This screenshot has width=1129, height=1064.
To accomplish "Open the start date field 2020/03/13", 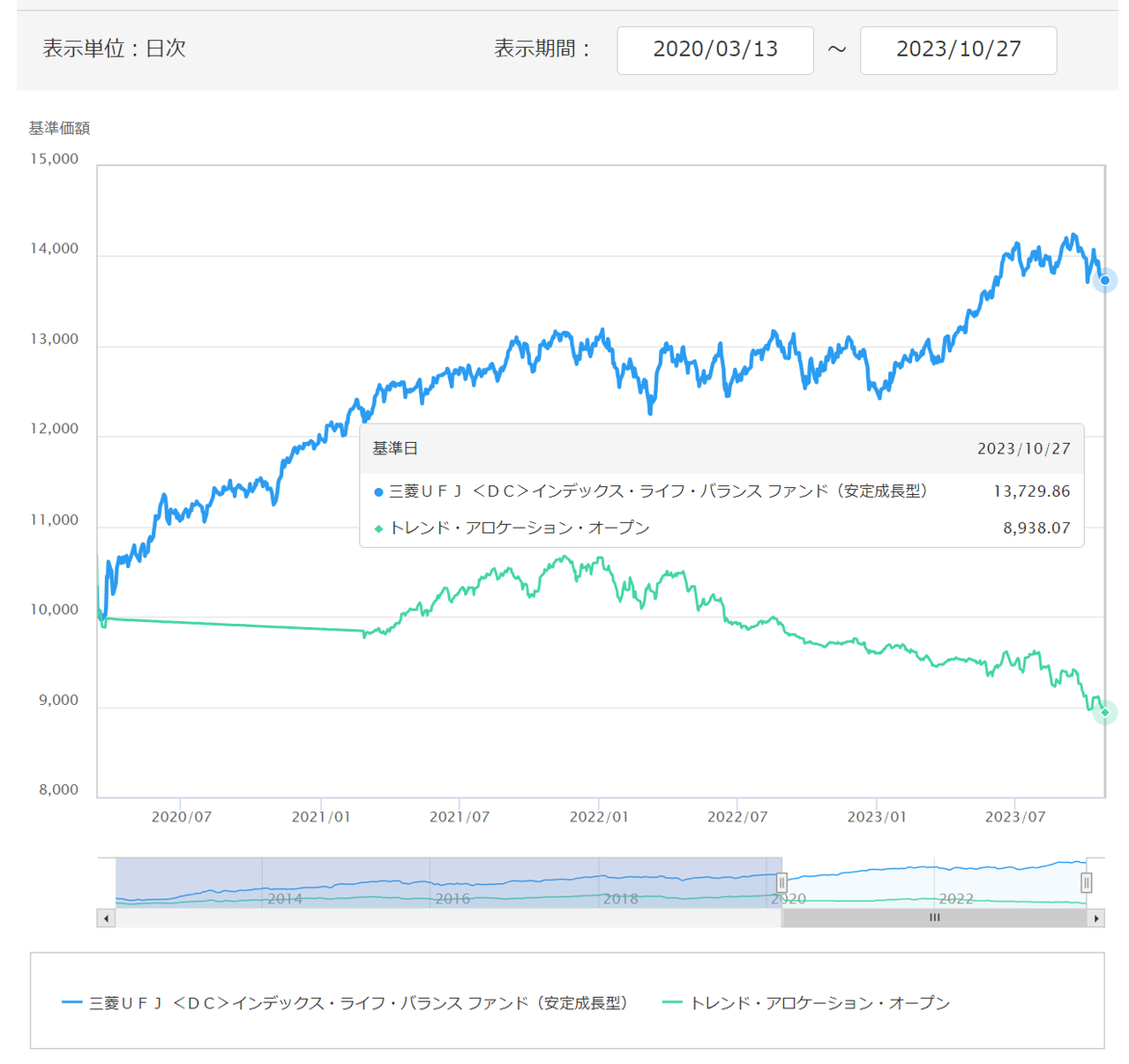I will (714, 50).
